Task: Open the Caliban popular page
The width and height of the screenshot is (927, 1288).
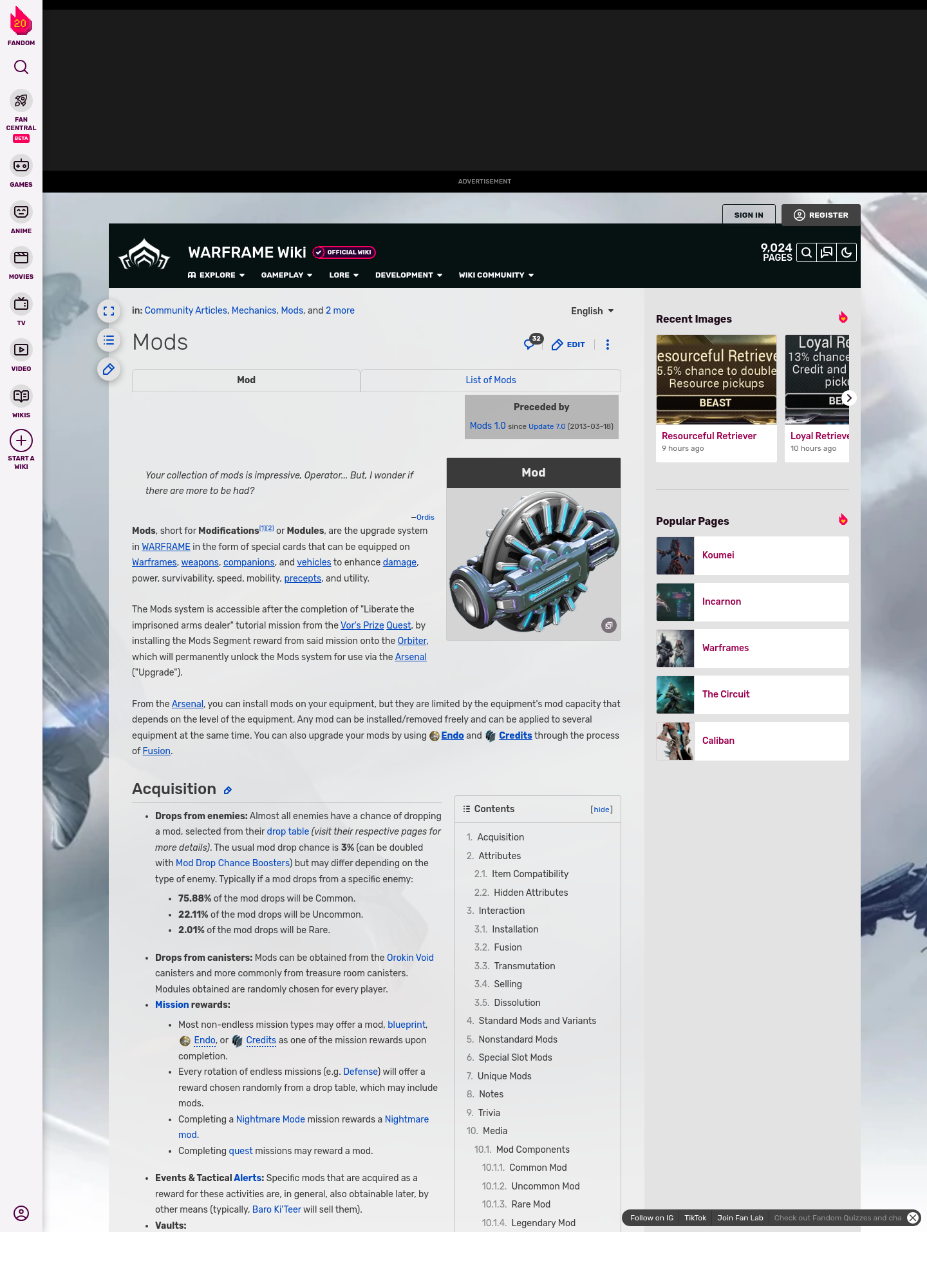Action: 753,741
